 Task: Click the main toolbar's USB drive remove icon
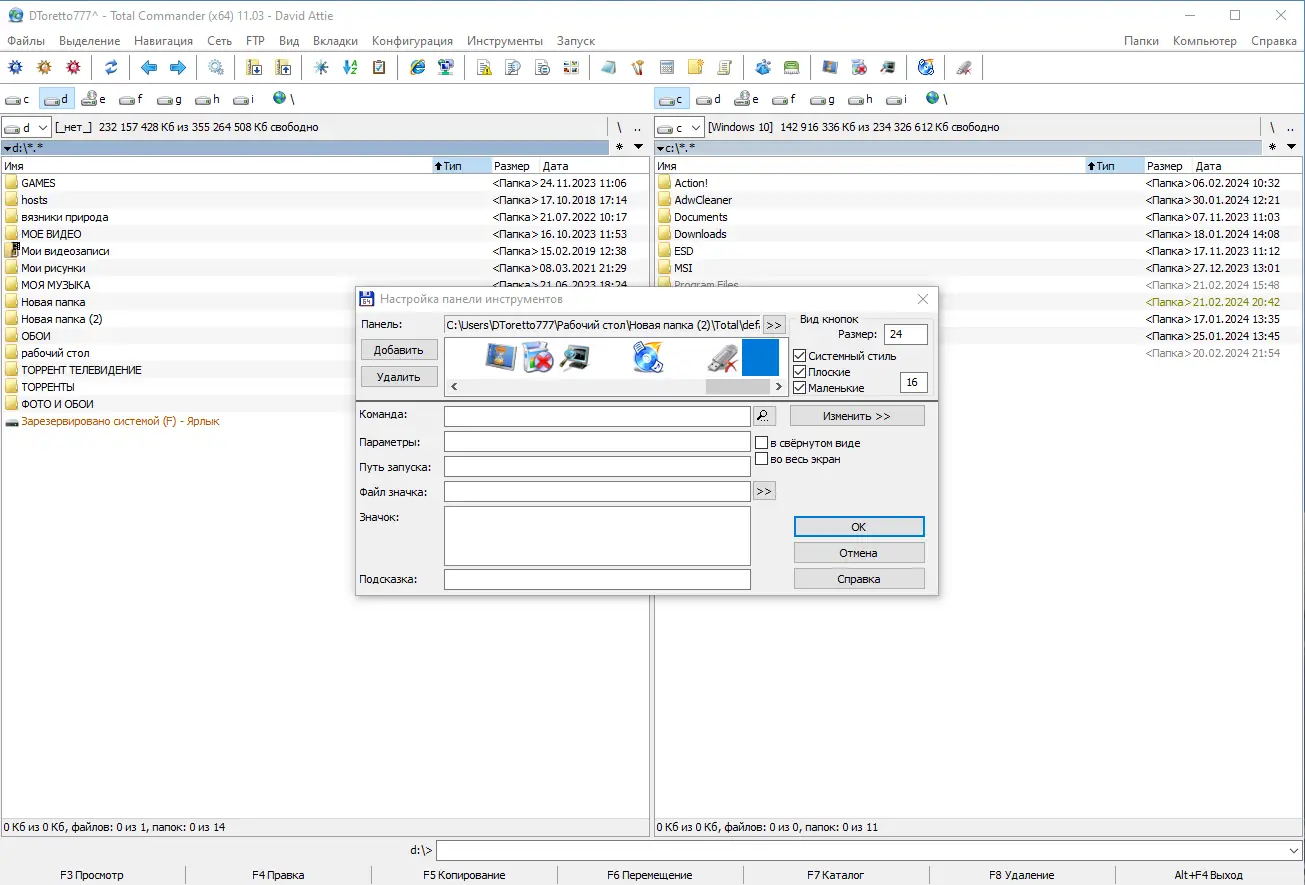(963, 67)
